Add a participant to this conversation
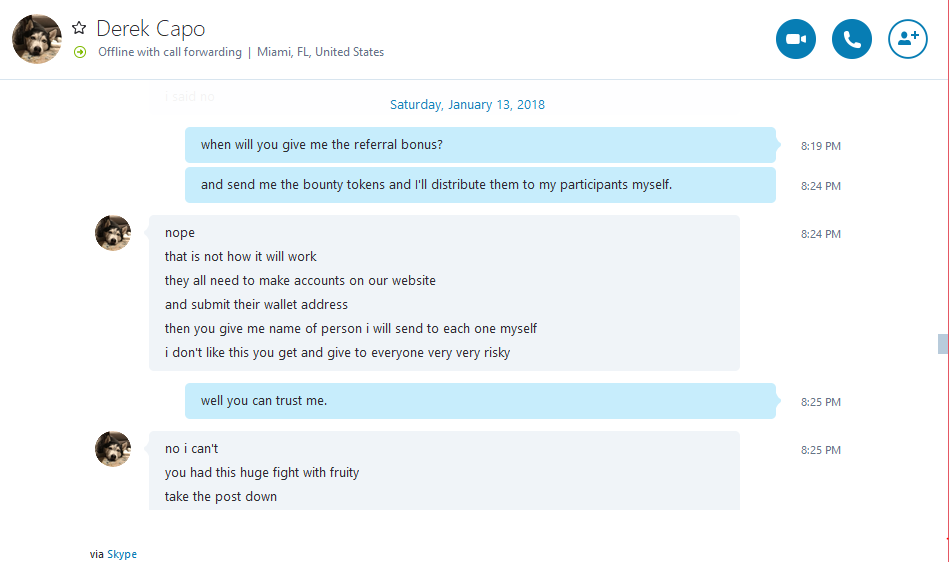The image size is (949, 562). click(907, 39)
